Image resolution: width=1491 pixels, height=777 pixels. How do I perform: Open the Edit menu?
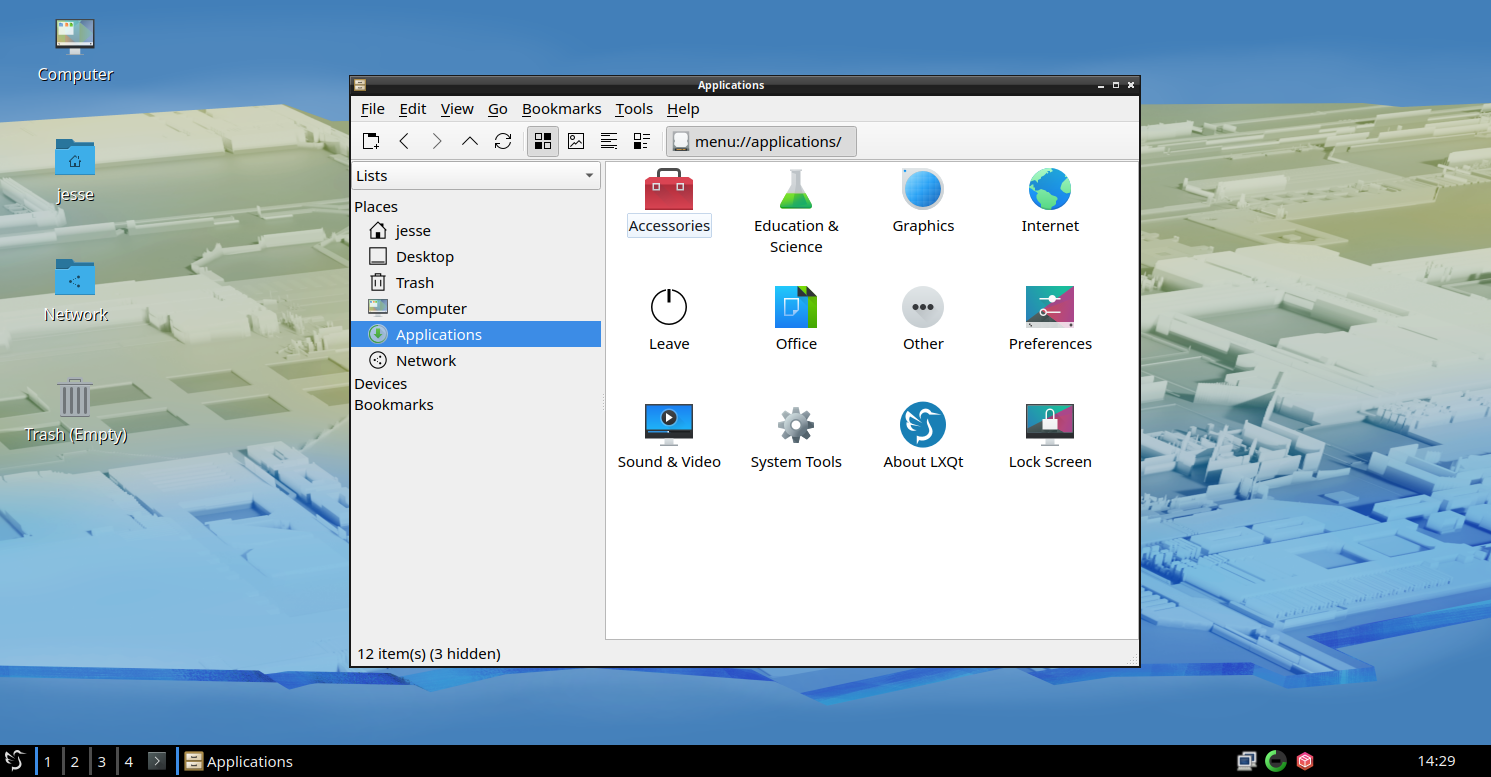click(412, 109)
